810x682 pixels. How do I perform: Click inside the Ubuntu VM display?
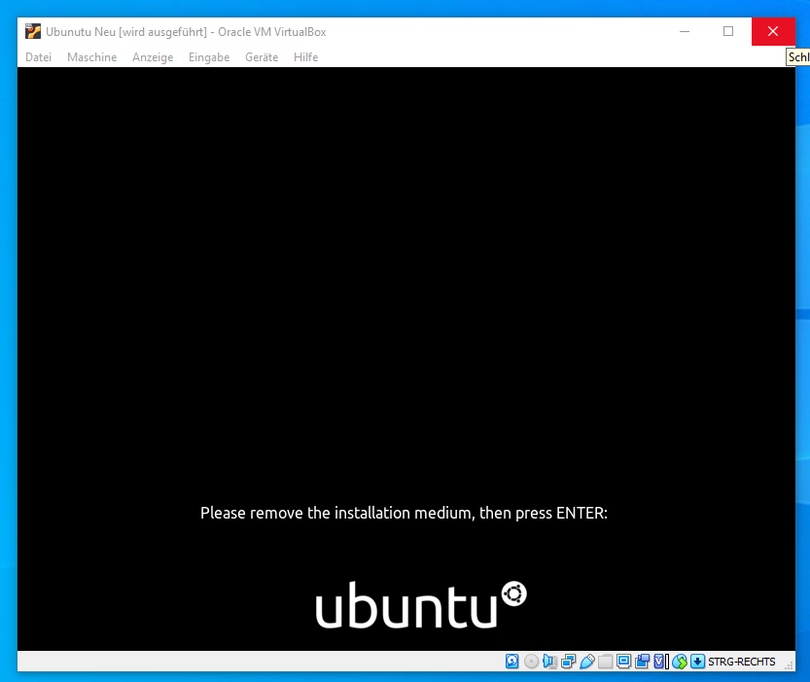[404, 300]
